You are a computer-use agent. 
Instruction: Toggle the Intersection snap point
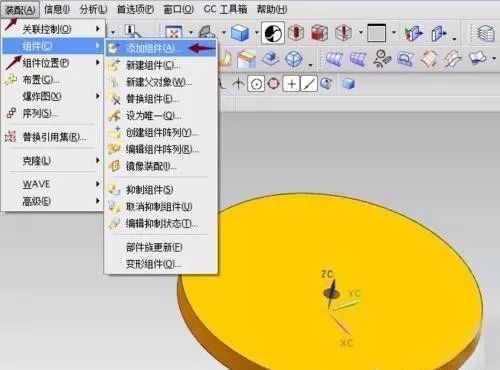(238, 83)
